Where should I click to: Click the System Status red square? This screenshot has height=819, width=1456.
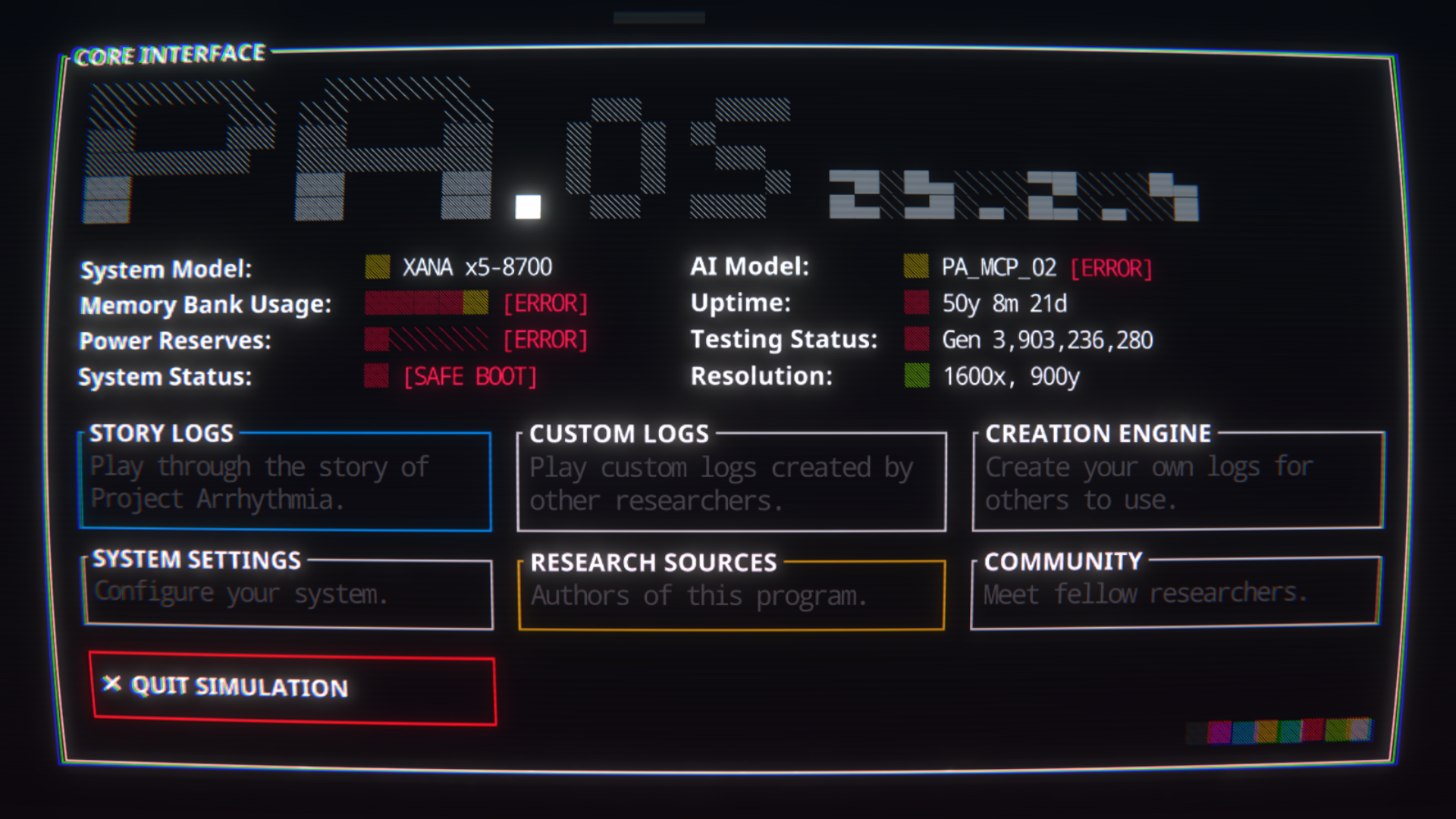click(376, 376)
